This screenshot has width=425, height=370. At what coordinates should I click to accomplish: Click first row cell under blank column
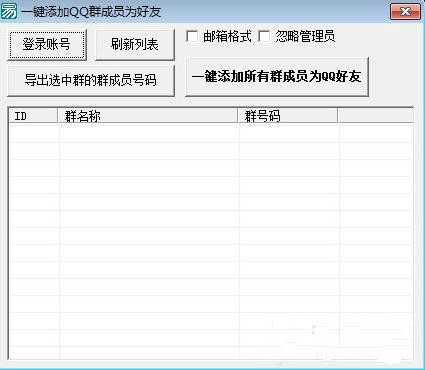pos(376,134)
